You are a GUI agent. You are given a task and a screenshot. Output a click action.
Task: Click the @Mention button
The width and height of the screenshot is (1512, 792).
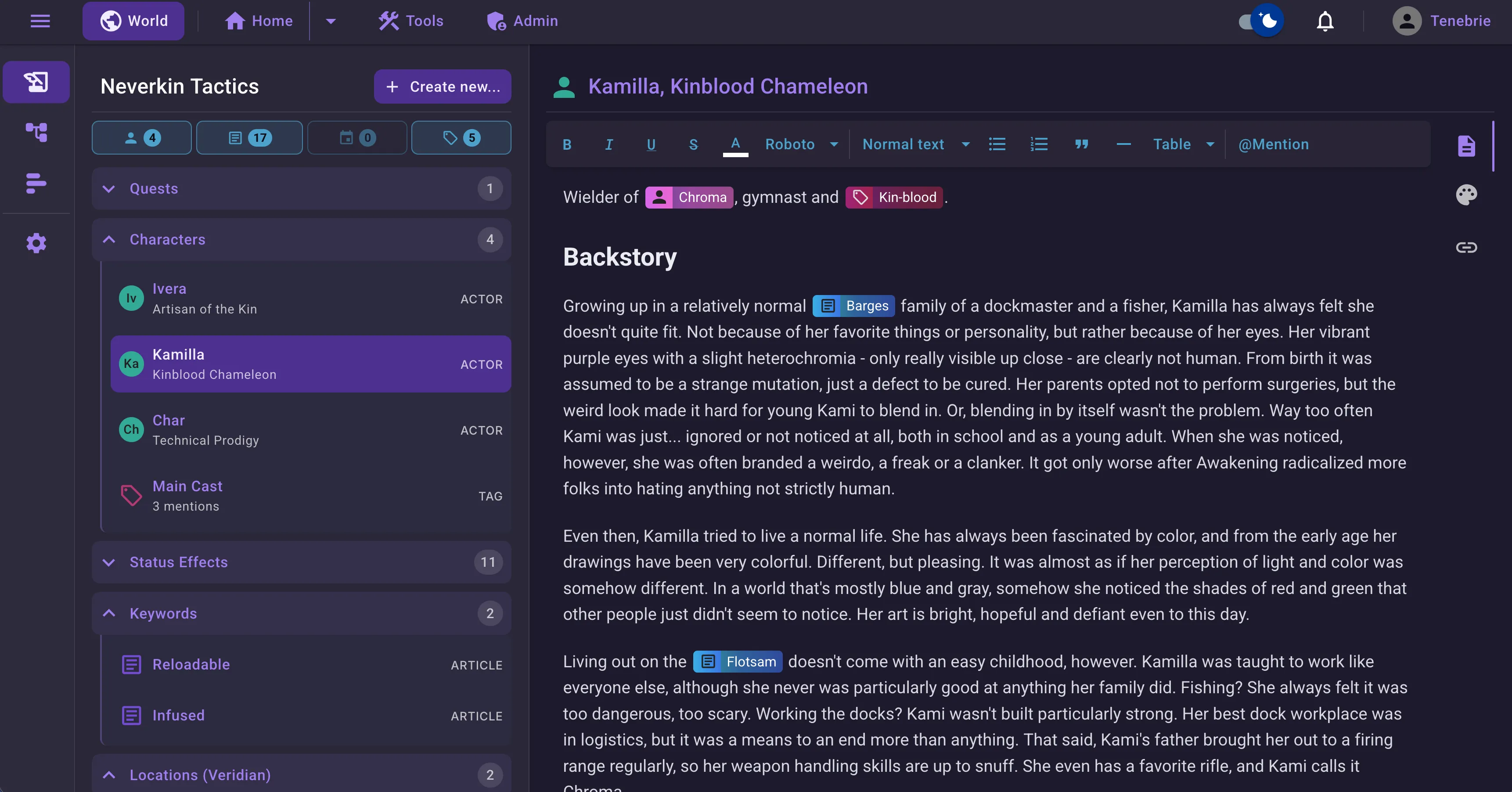1273,144
